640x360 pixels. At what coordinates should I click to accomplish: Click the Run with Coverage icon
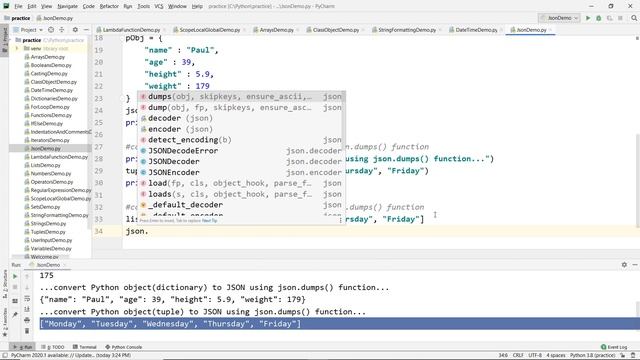pyautogui.click(x=609, y=18)
